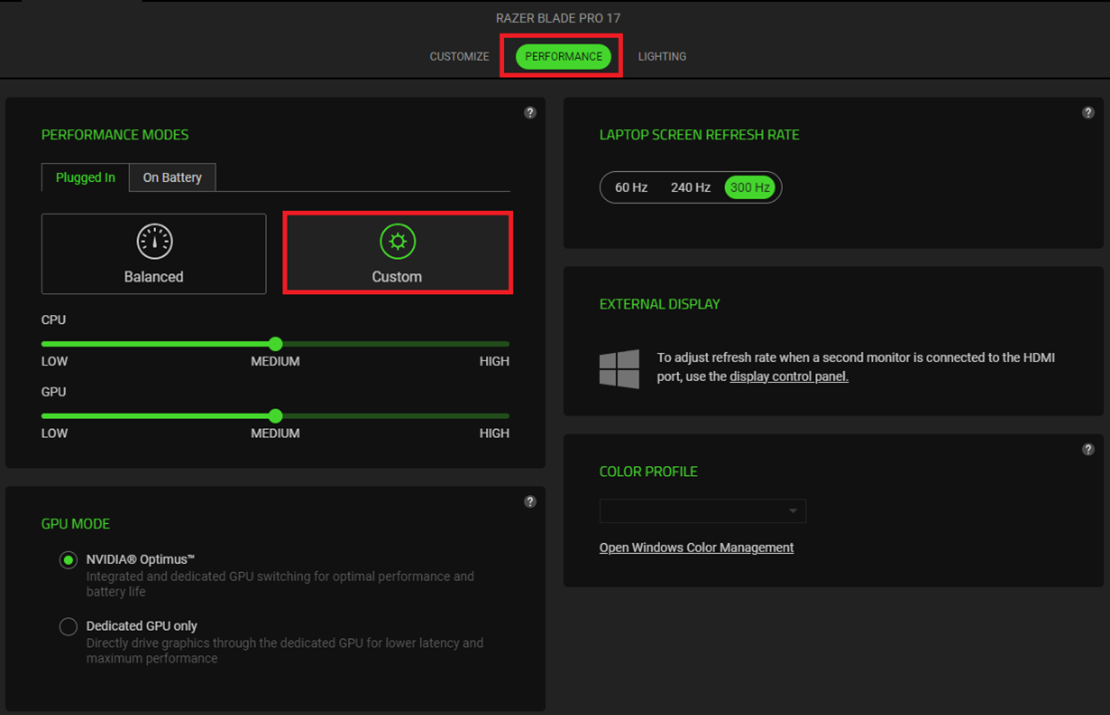Viewport: 1110px width, 715px height.
Task: Open Windows Color Management
Action: pos(696,547)
